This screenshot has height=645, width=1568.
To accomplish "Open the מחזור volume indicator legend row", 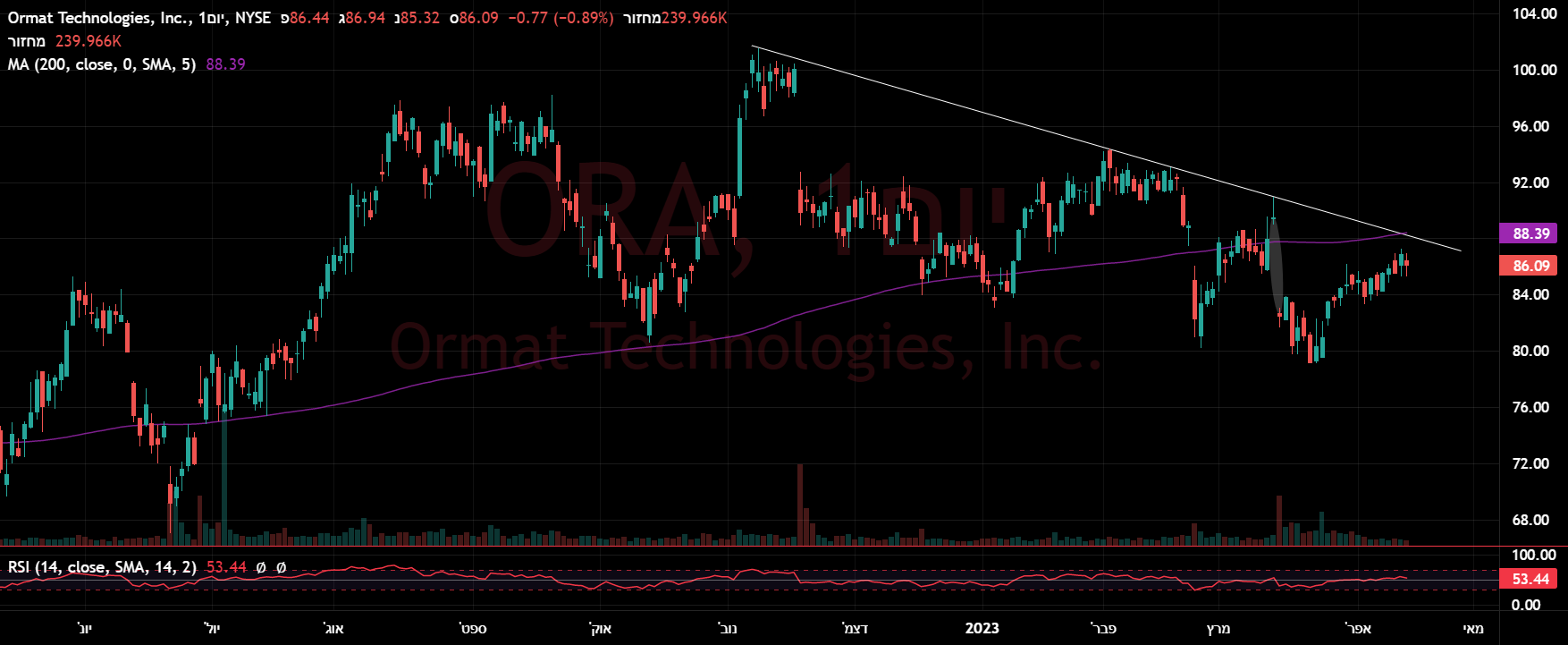I will click(x=64, y=41).
